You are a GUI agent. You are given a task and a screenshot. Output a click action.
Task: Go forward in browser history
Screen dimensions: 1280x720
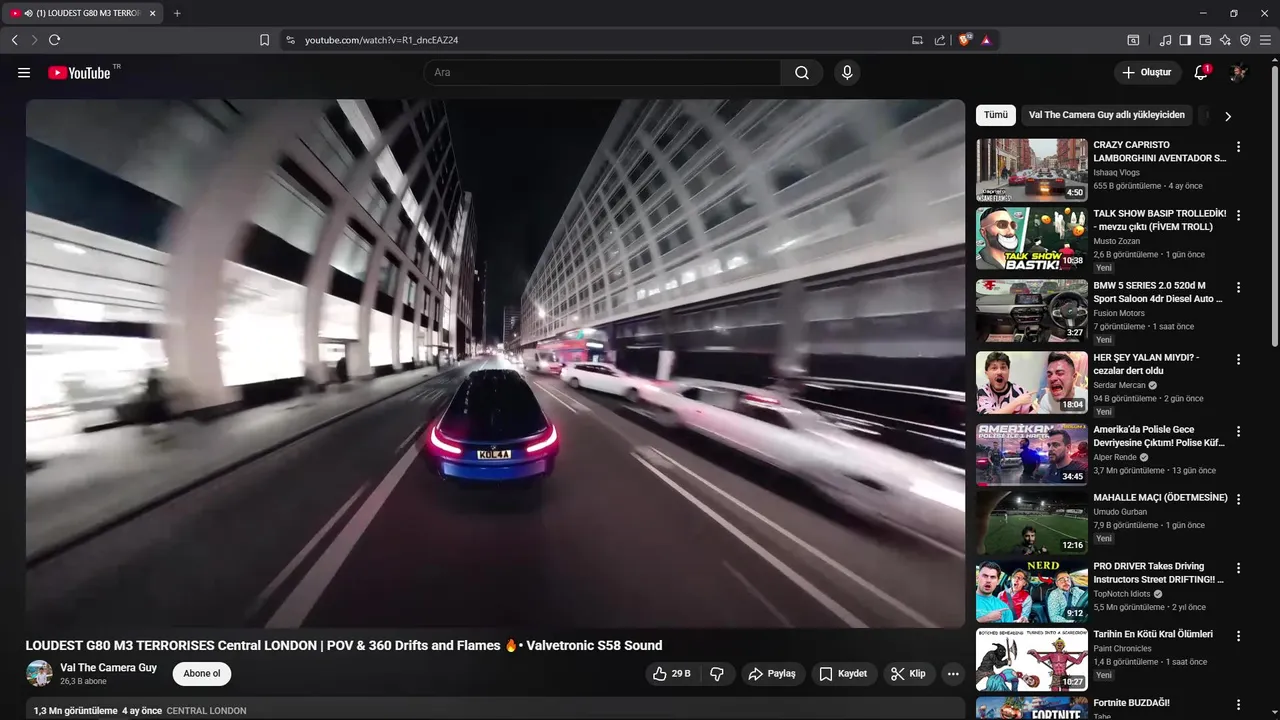point(34,40)
